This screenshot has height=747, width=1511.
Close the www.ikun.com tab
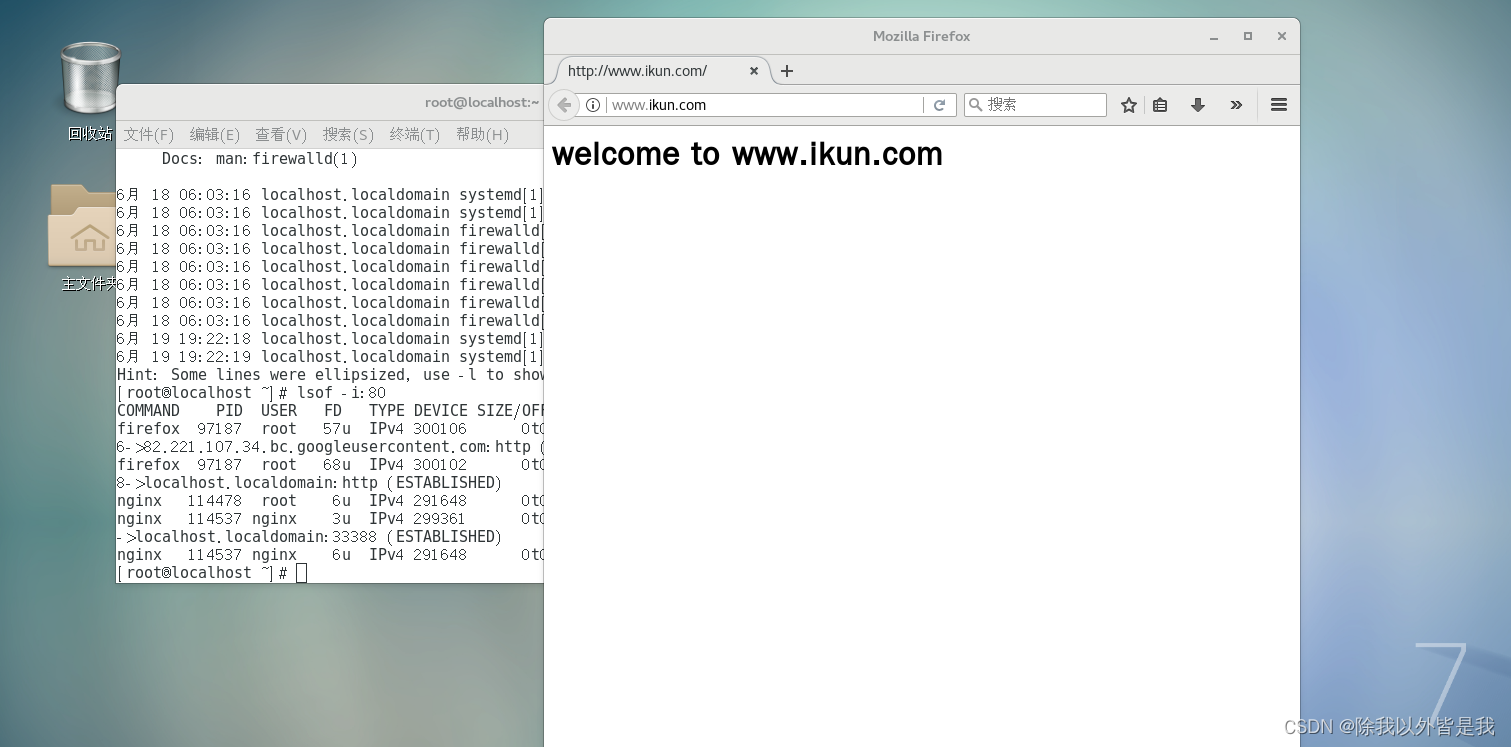(754, 71)
